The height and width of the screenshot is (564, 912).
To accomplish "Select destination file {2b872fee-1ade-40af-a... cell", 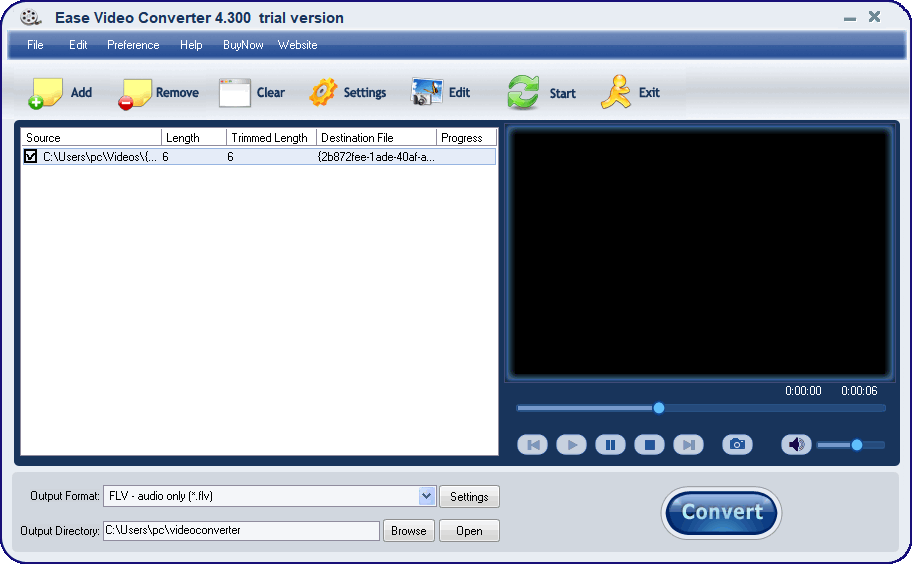I will tap(376, 156).
